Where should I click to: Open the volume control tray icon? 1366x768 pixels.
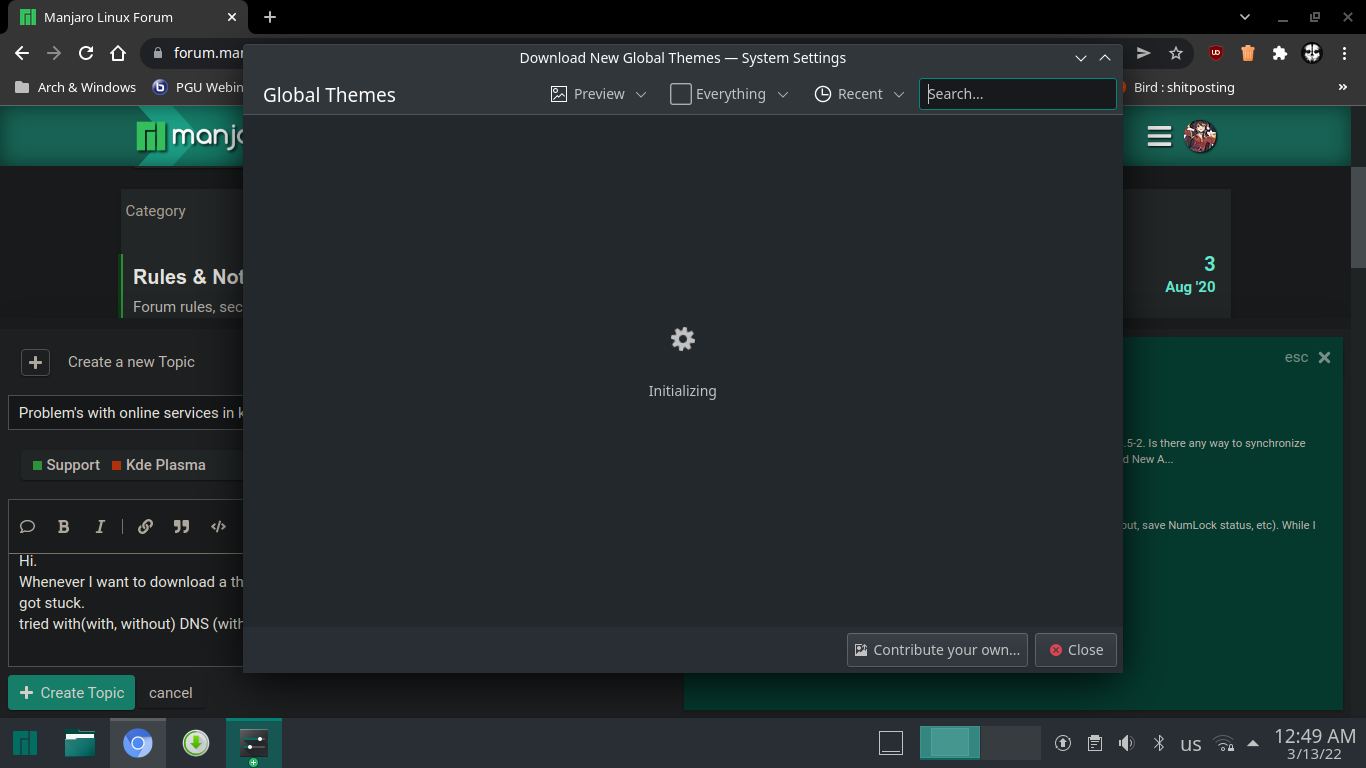tap(1126, 743)
